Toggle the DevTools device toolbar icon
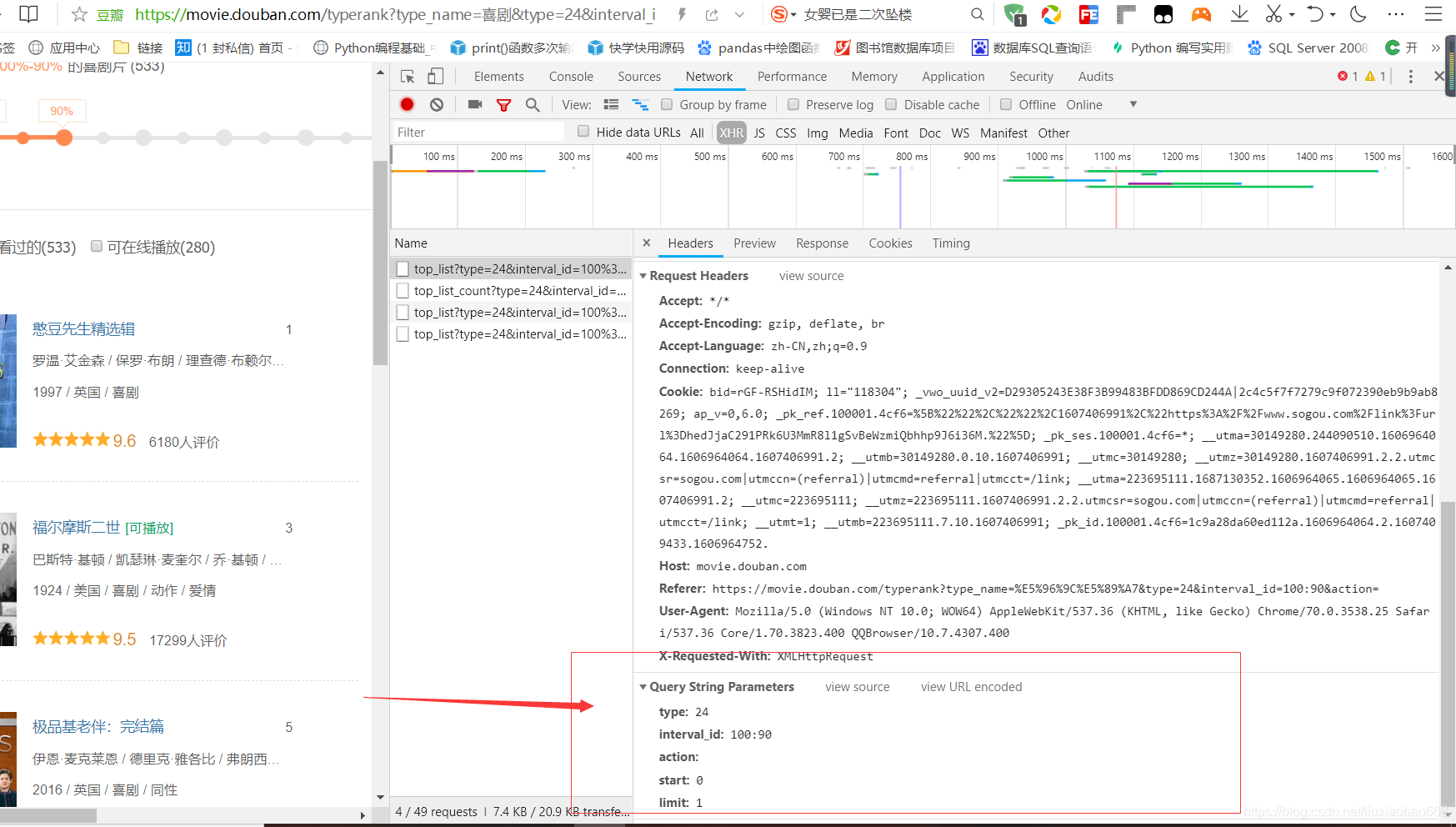Image resolution: width=1456 pixels, height=827 pixels. [435, 77]
